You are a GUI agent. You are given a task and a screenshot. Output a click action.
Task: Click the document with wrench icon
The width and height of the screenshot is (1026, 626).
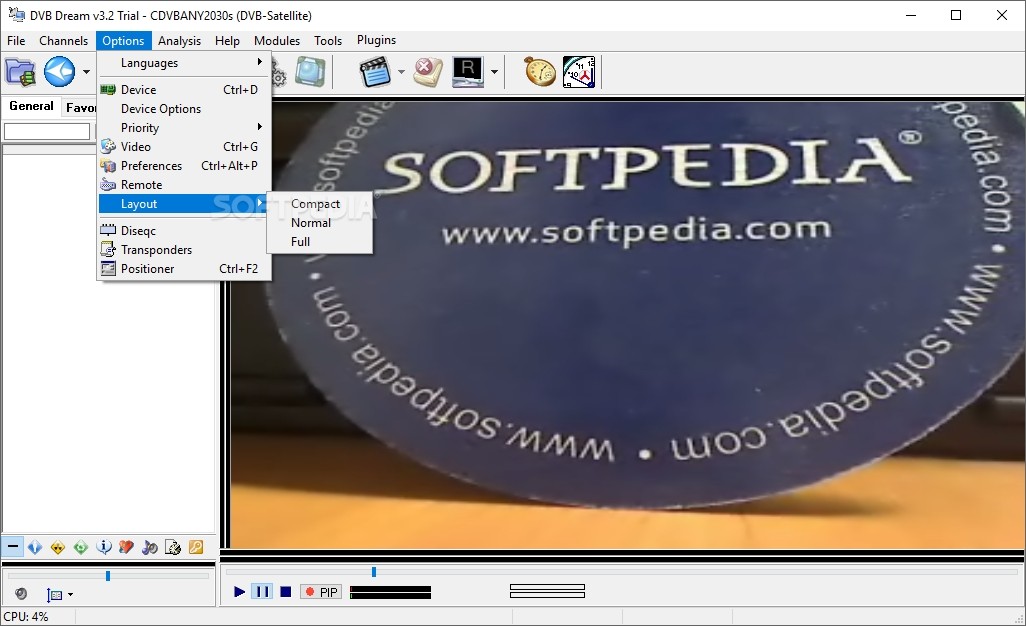(x=173, y=547)
